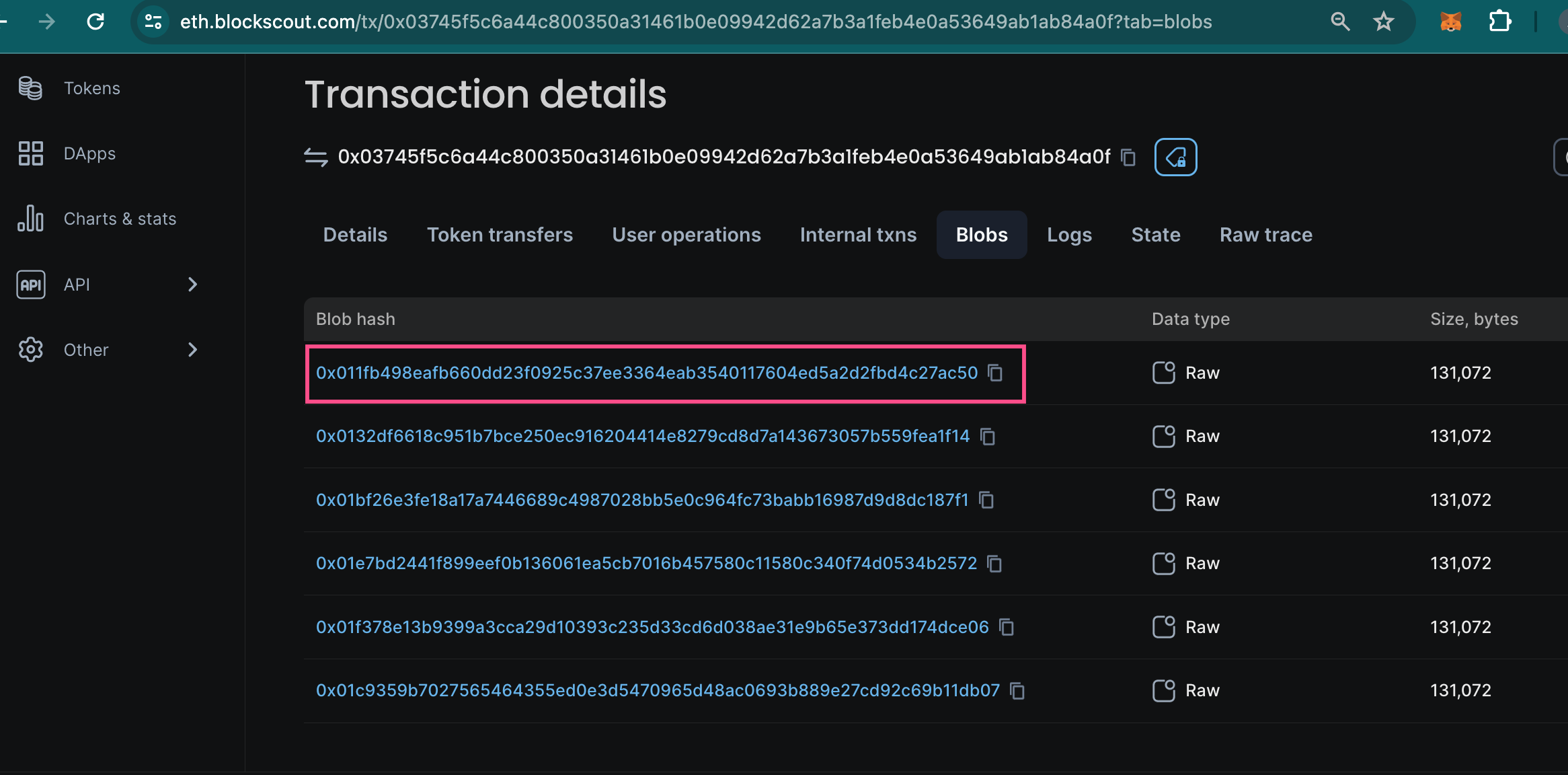
Task: Go to Charts & stats in the sidebar
Action: click(120, 219)
